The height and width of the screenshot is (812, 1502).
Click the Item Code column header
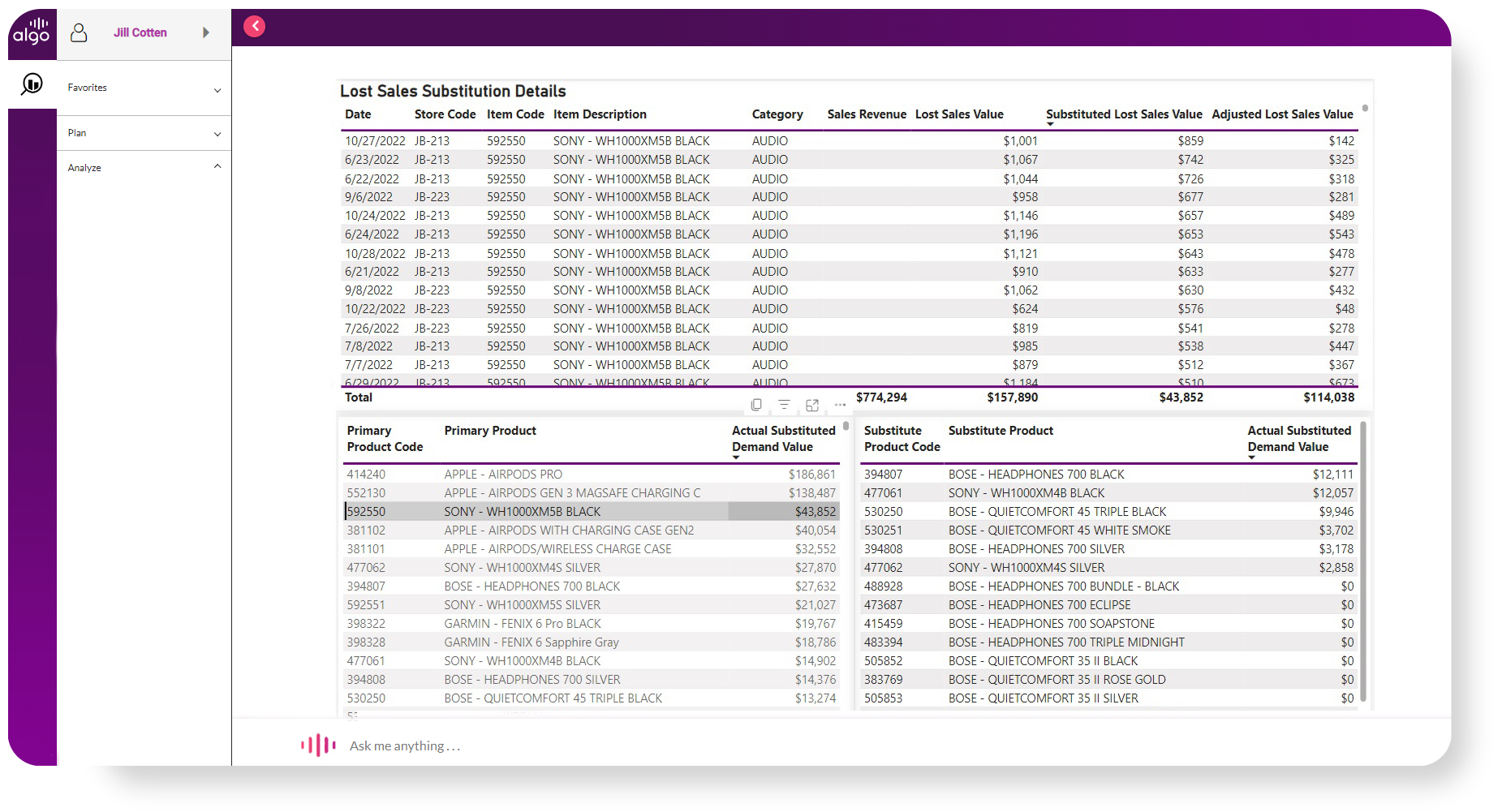515,114
